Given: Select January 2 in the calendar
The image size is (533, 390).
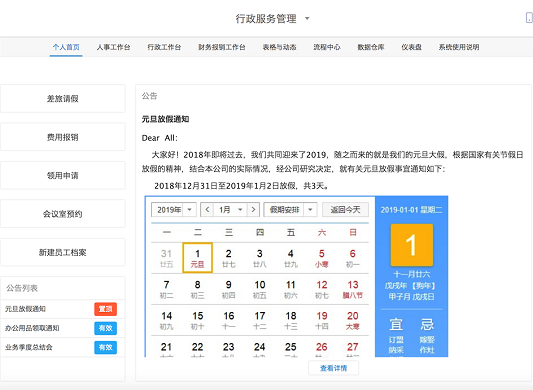Looking at the screenshot, I should [229, 258].
